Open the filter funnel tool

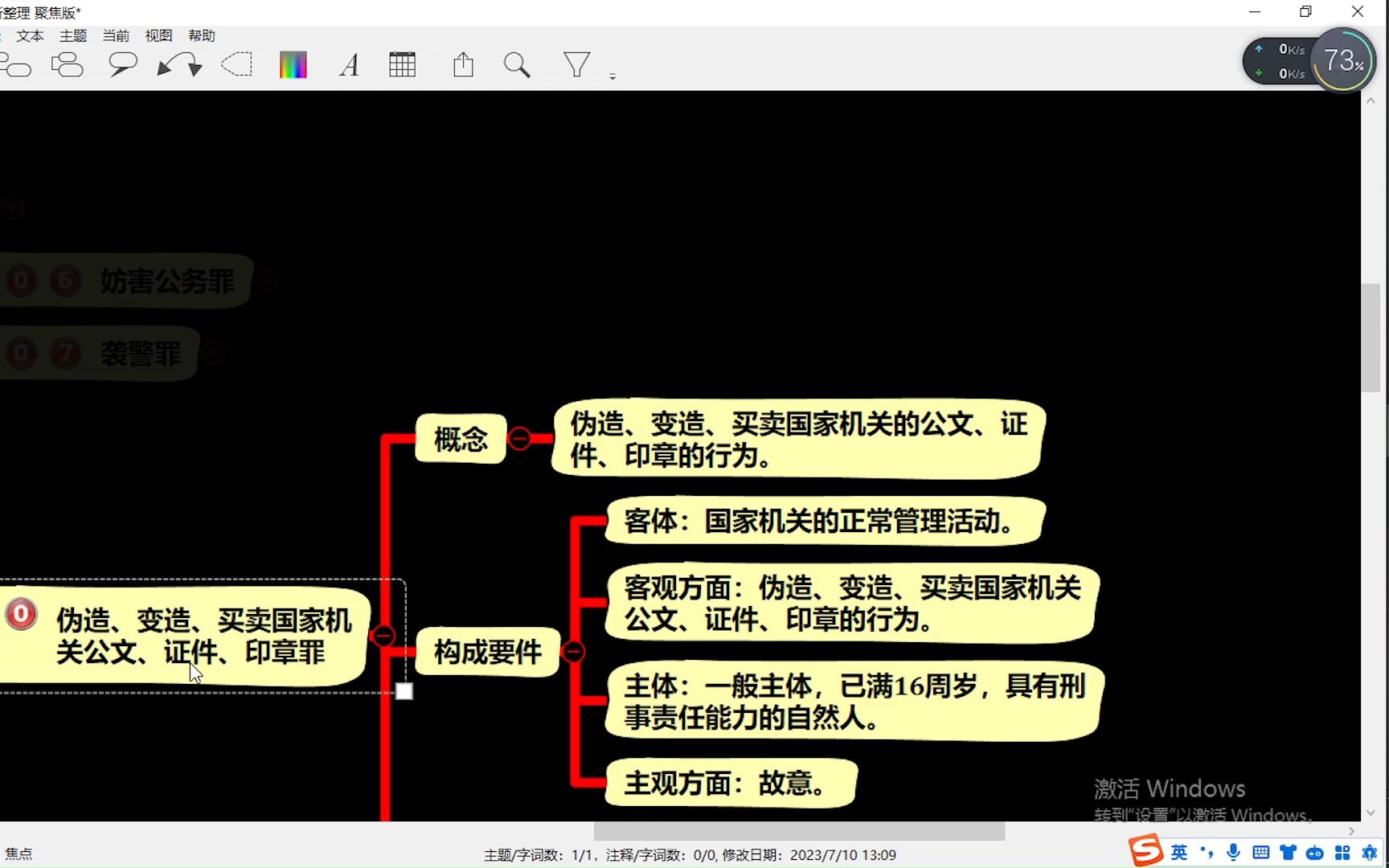576,64
